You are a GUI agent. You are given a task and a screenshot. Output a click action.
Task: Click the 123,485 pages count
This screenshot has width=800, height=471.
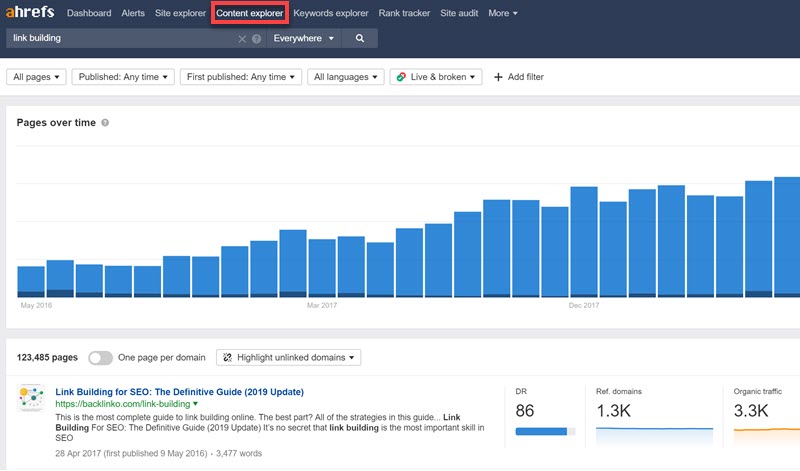[x=47, y=358]
